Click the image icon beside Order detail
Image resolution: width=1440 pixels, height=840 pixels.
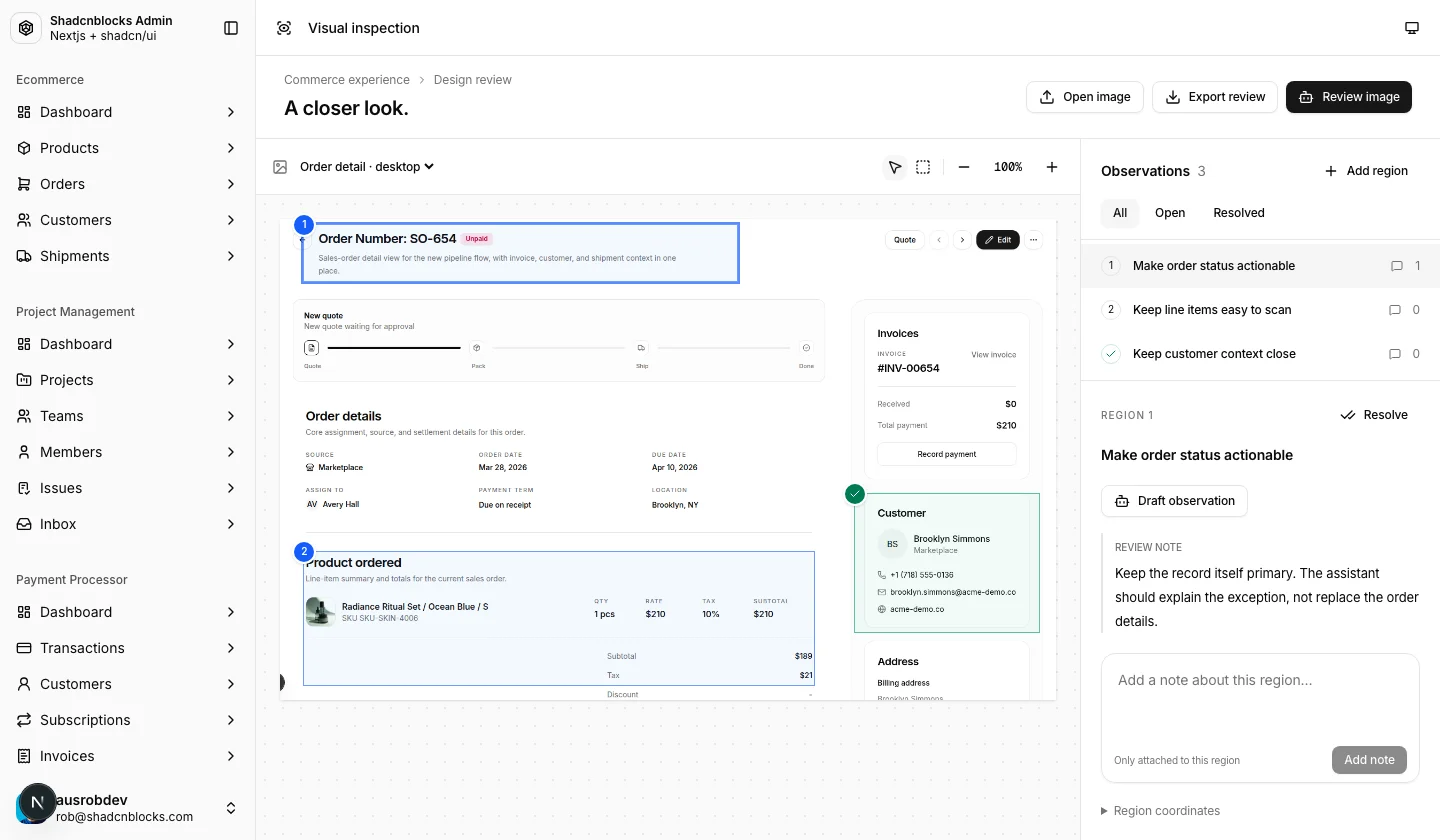coord(280,167)
